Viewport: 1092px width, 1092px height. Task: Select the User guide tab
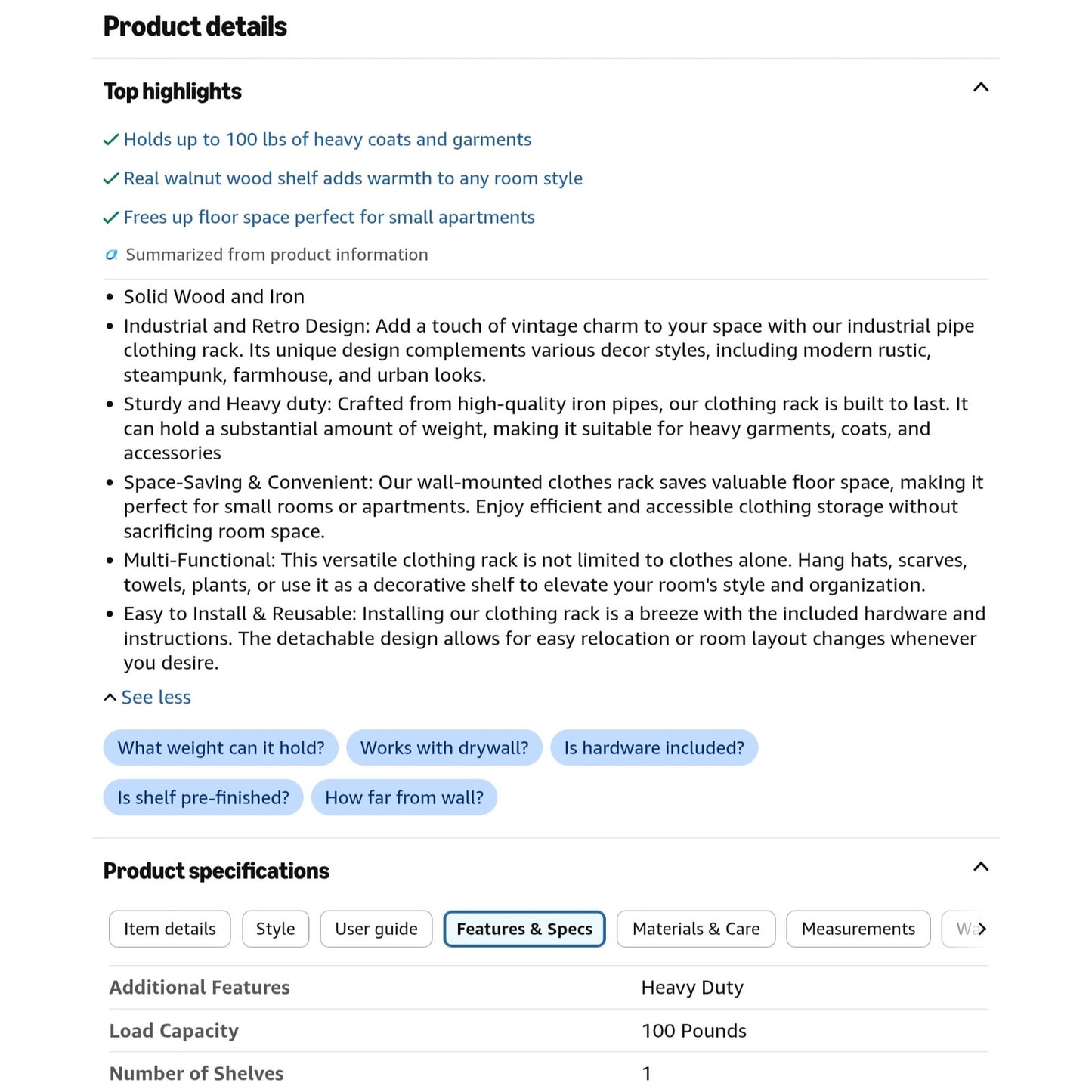376,929
